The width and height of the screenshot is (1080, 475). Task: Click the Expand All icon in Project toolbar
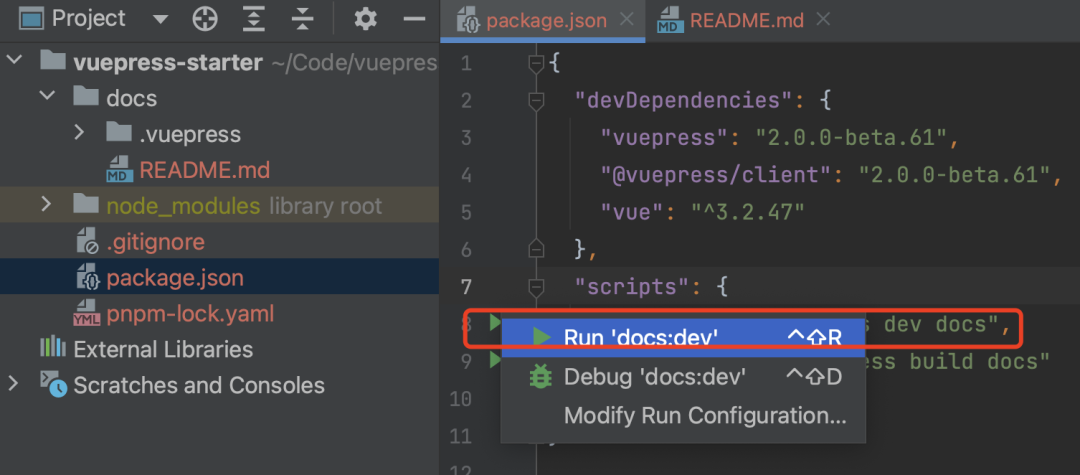pos(255,18)
